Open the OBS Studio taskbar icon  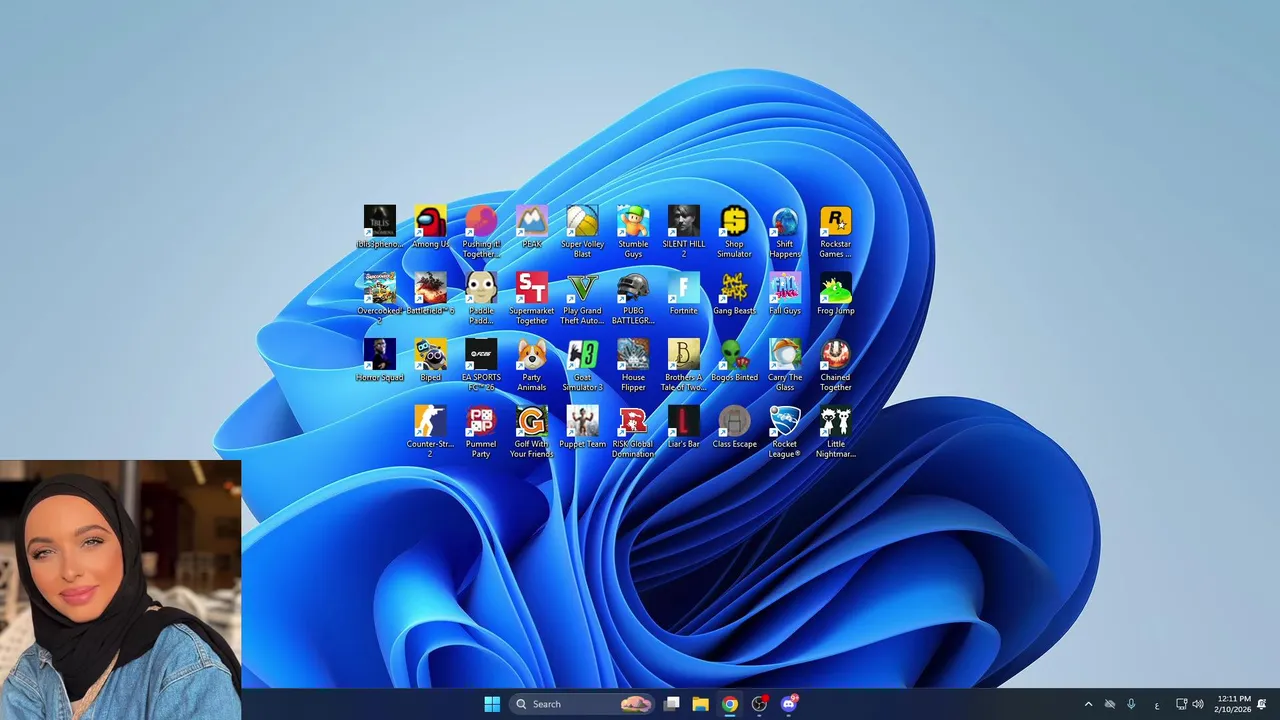tap(760, 704)
